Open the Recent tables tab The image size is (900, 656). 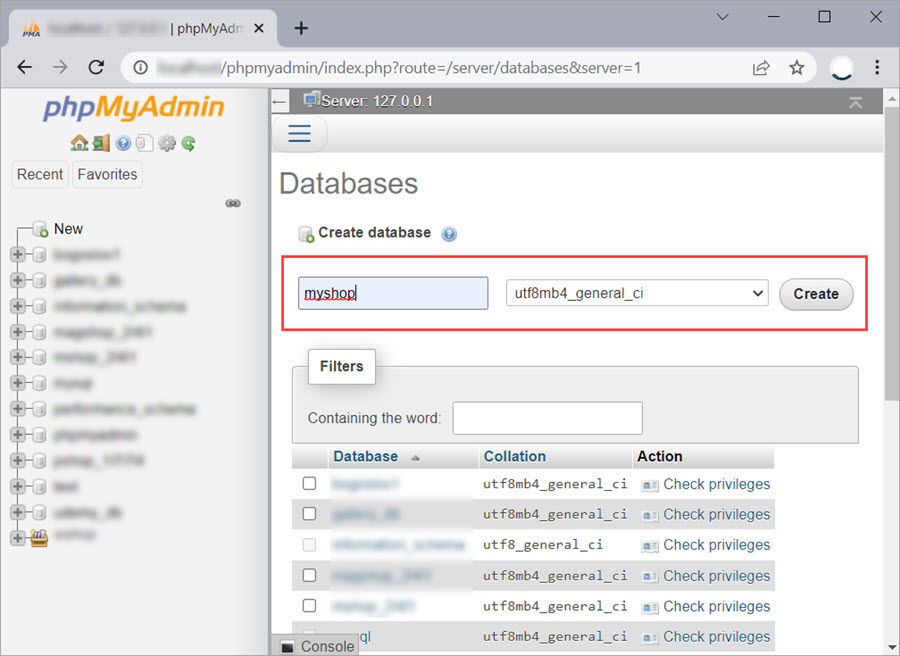click(x=40, y=174)
